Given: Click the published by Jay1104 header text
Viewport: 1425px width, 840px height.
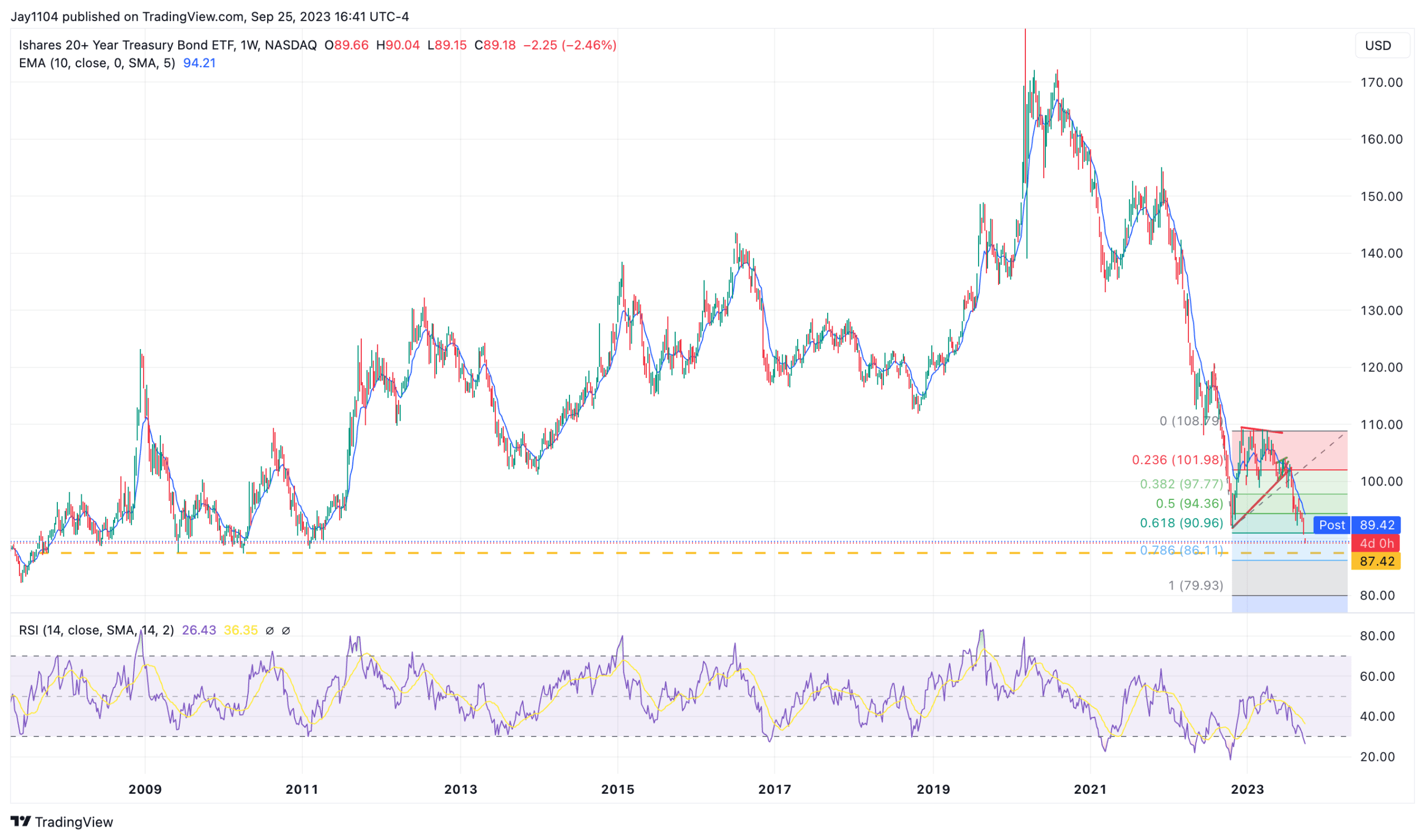Looking at the screenshot, I should coord(209,16).
